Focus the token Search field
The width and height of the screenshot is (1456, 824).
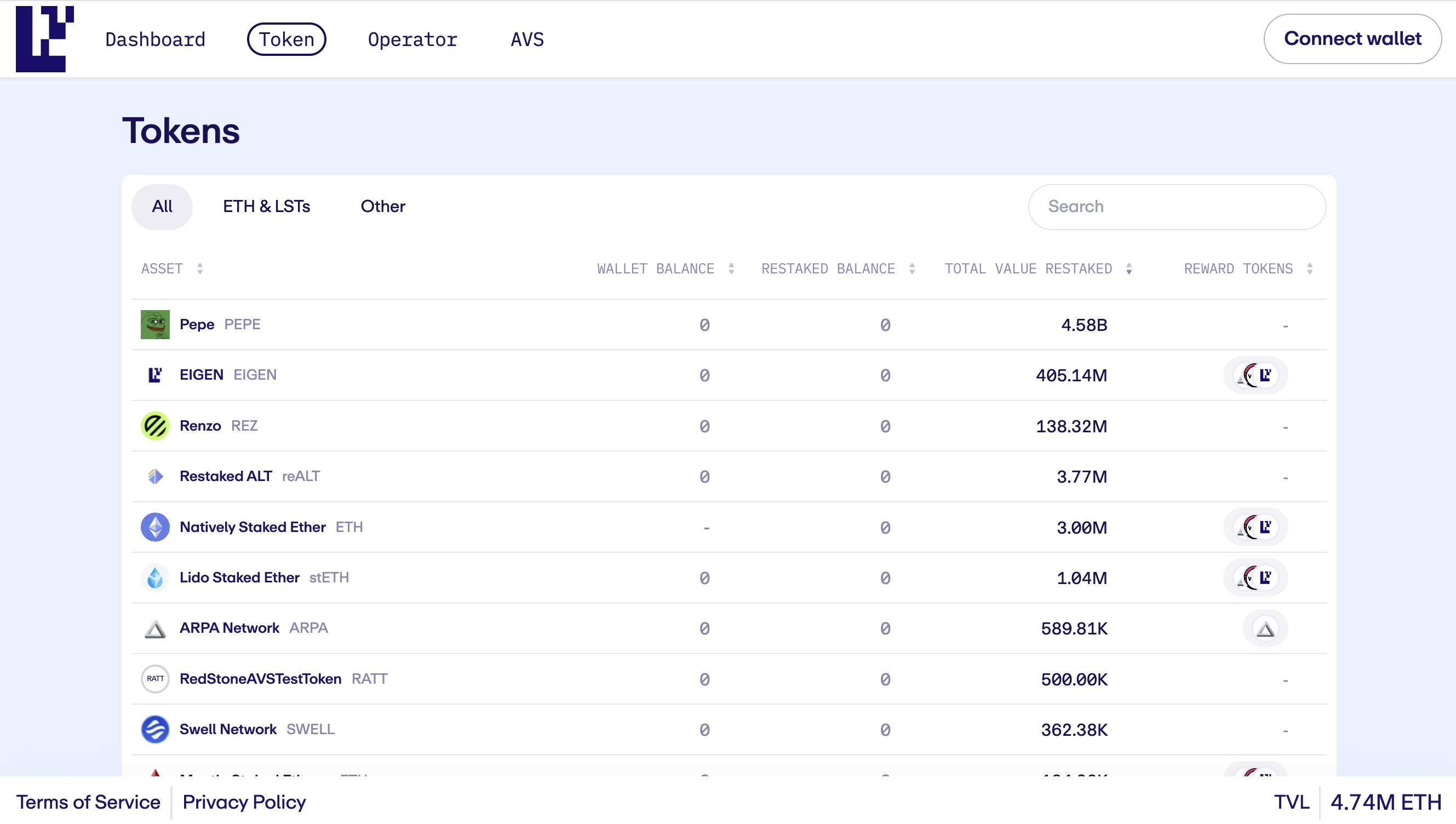tap(1177, 207)
